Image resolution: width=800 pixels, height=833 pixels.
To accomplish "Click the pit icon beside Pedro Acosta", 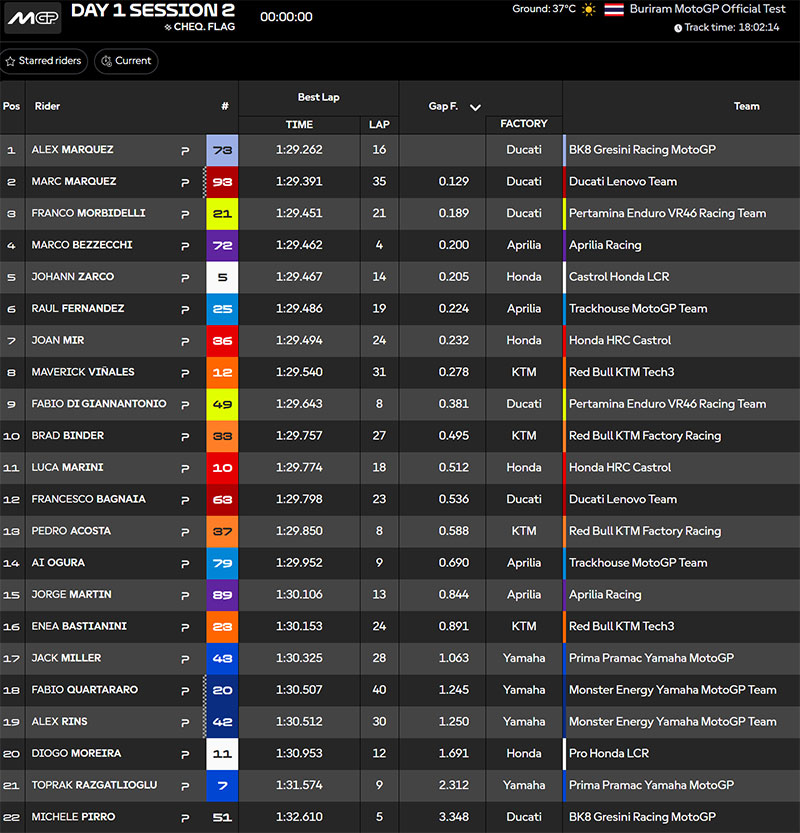I will (x=185, y=532).
